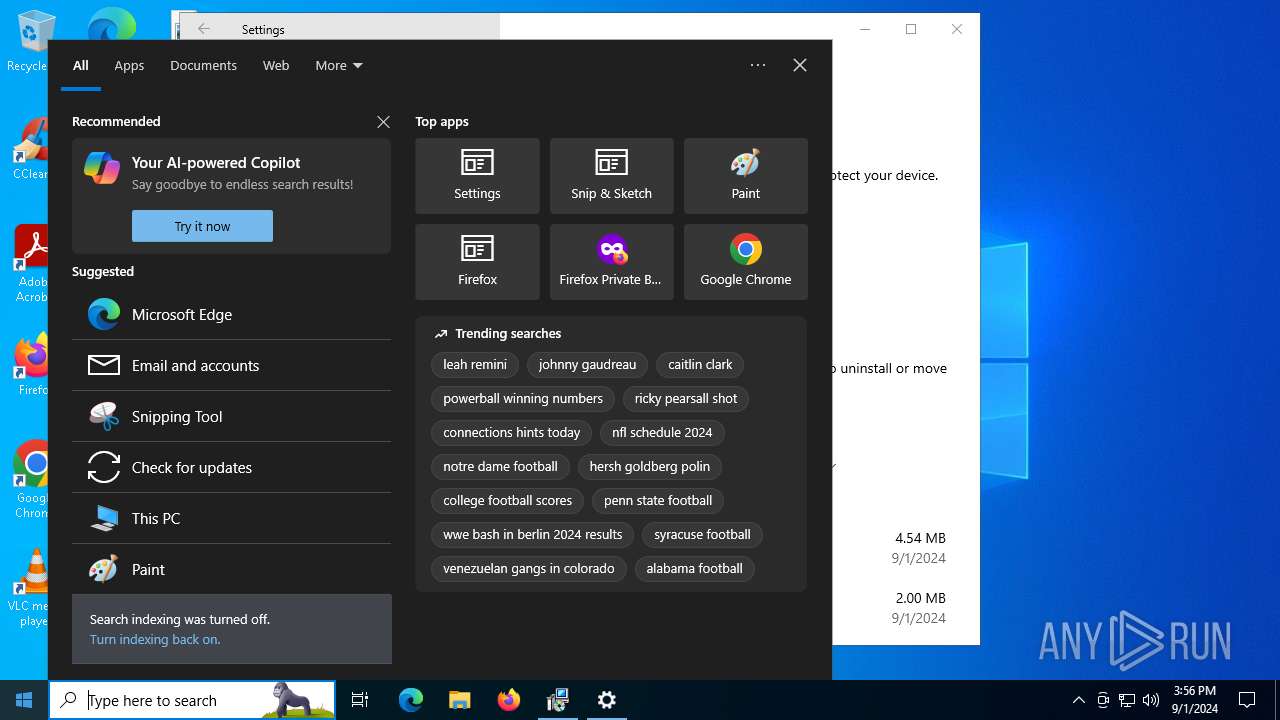The height and width of the screenshot is (720, 1280).
Task: Click the back arrow in Settings window
Action: click(x=204, y=29)
